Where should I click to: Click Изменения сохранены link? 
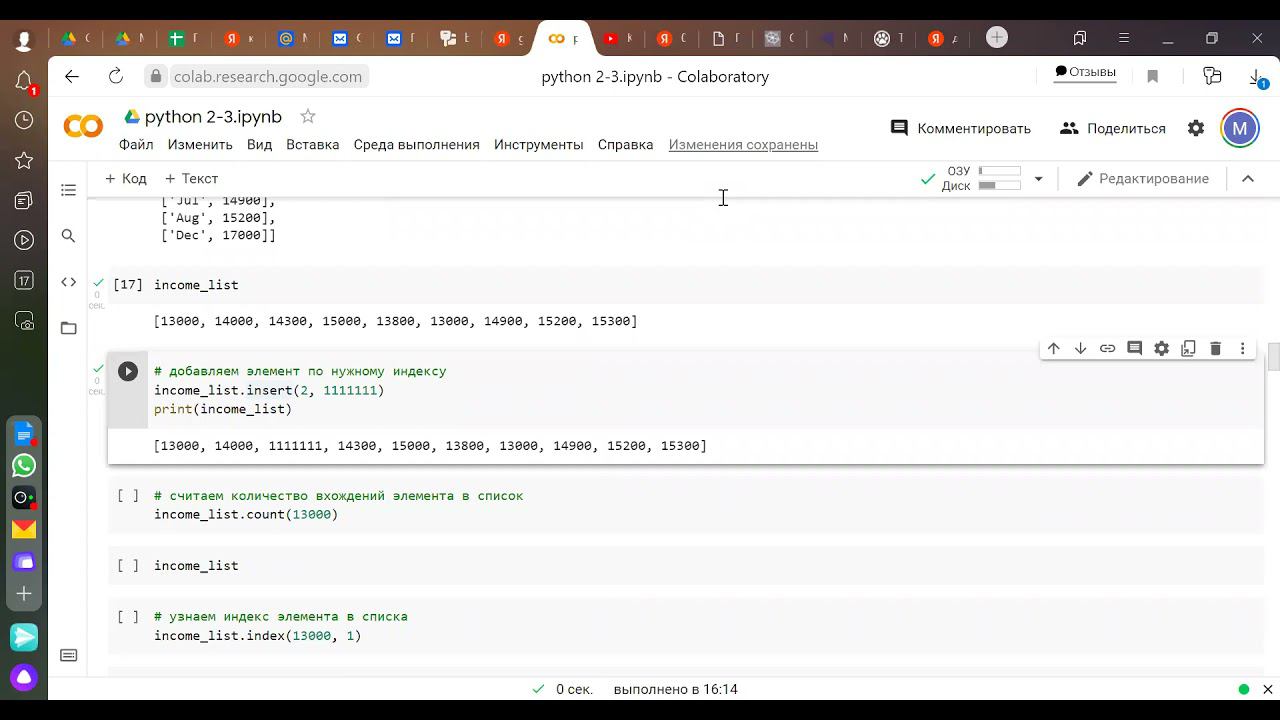tap(743, 144)
